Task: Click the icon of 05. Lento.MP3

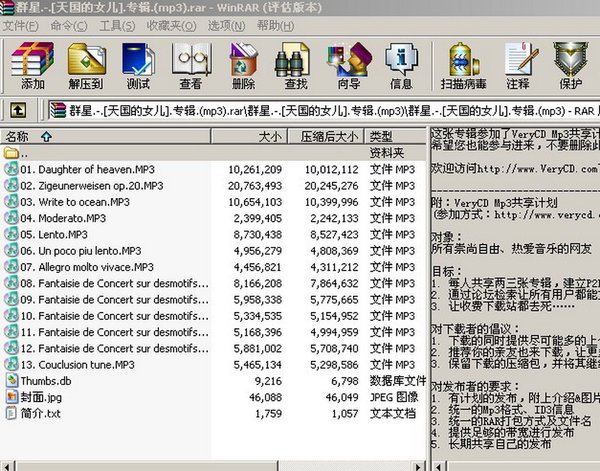Action: [11, 234]
